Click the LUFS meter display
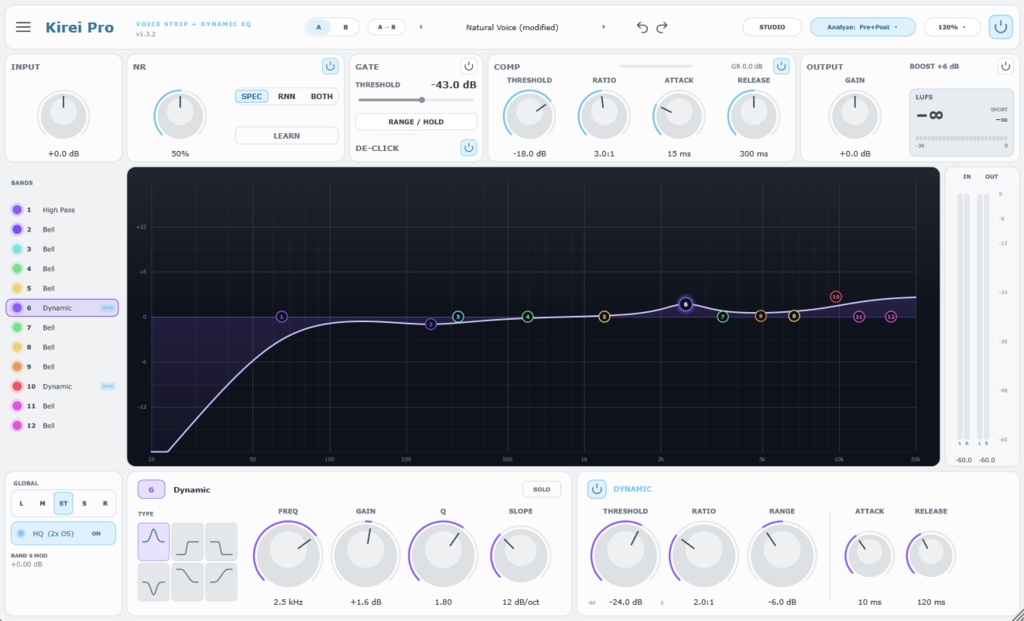 pos(961,122)
